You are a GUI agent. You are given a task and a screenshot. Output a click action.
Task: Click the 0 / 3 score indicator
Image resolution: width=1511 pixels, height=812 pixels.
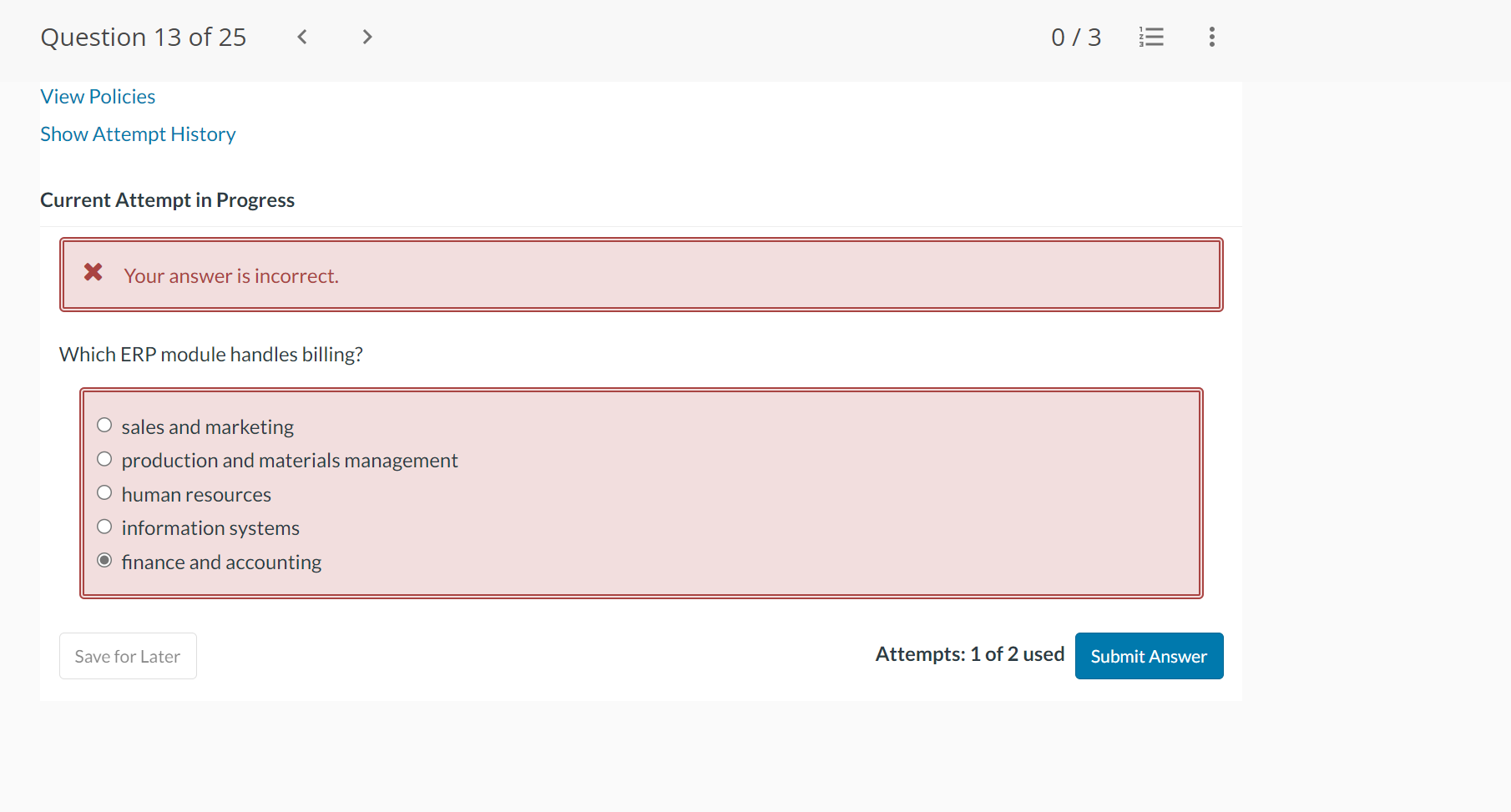[x=1076, y=37]
